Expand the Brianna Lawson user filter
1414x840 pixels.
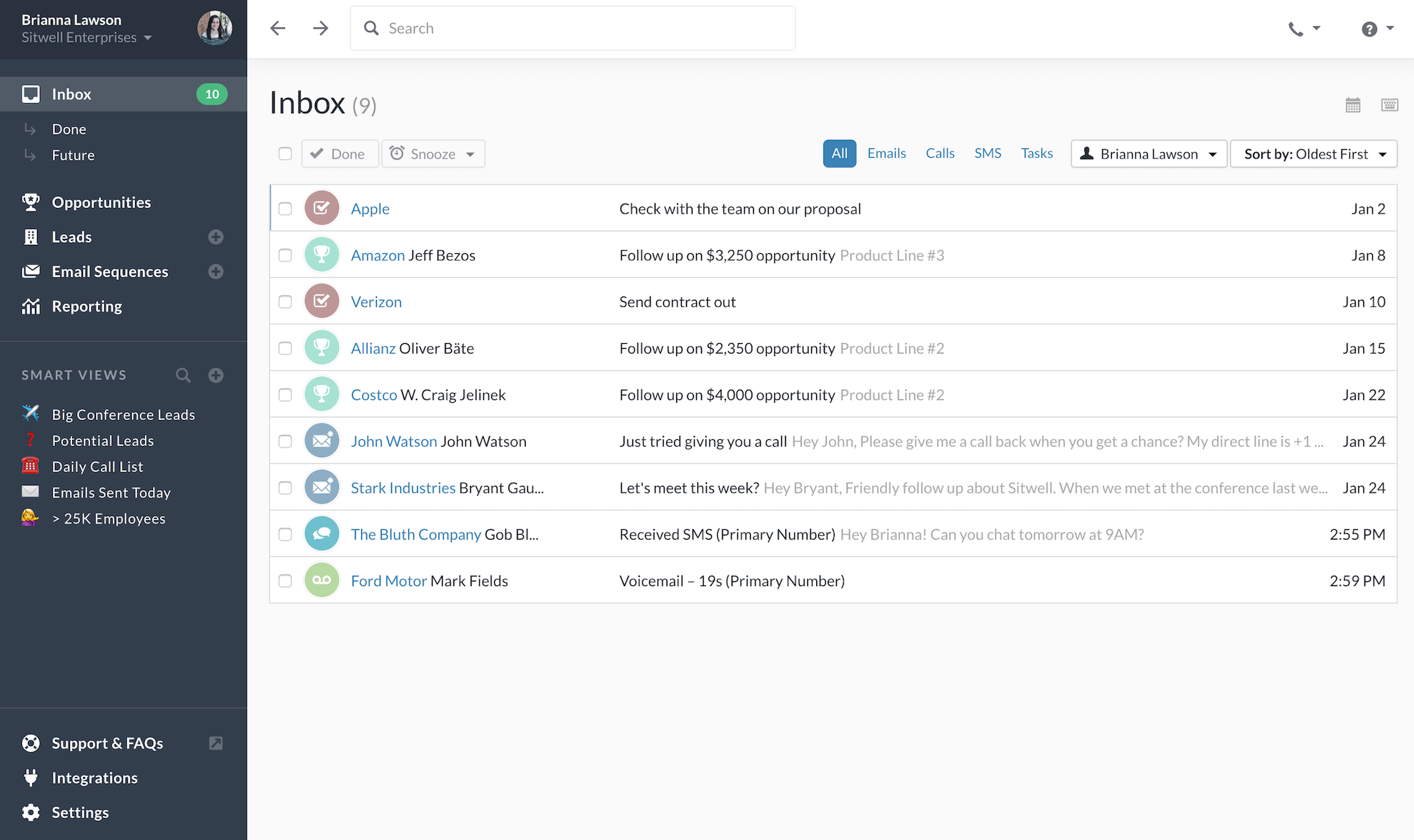[1148, 154]
